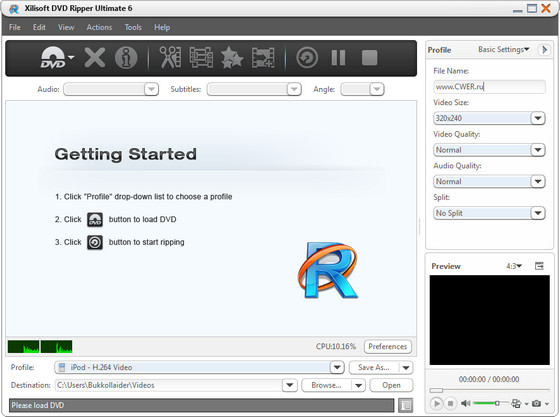560x417 pixels.
Task: Open the Tools menu
Action: coord(133,27)
